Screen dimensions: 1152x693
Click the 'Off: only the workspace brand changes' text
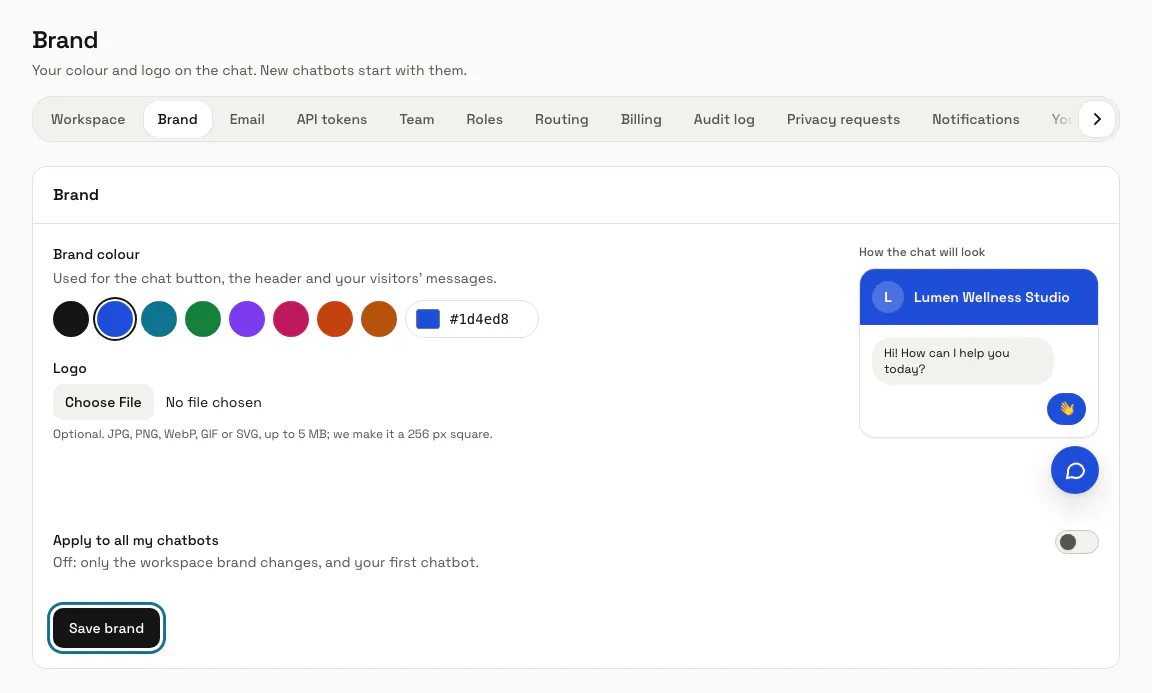click(x=266, y=562)
